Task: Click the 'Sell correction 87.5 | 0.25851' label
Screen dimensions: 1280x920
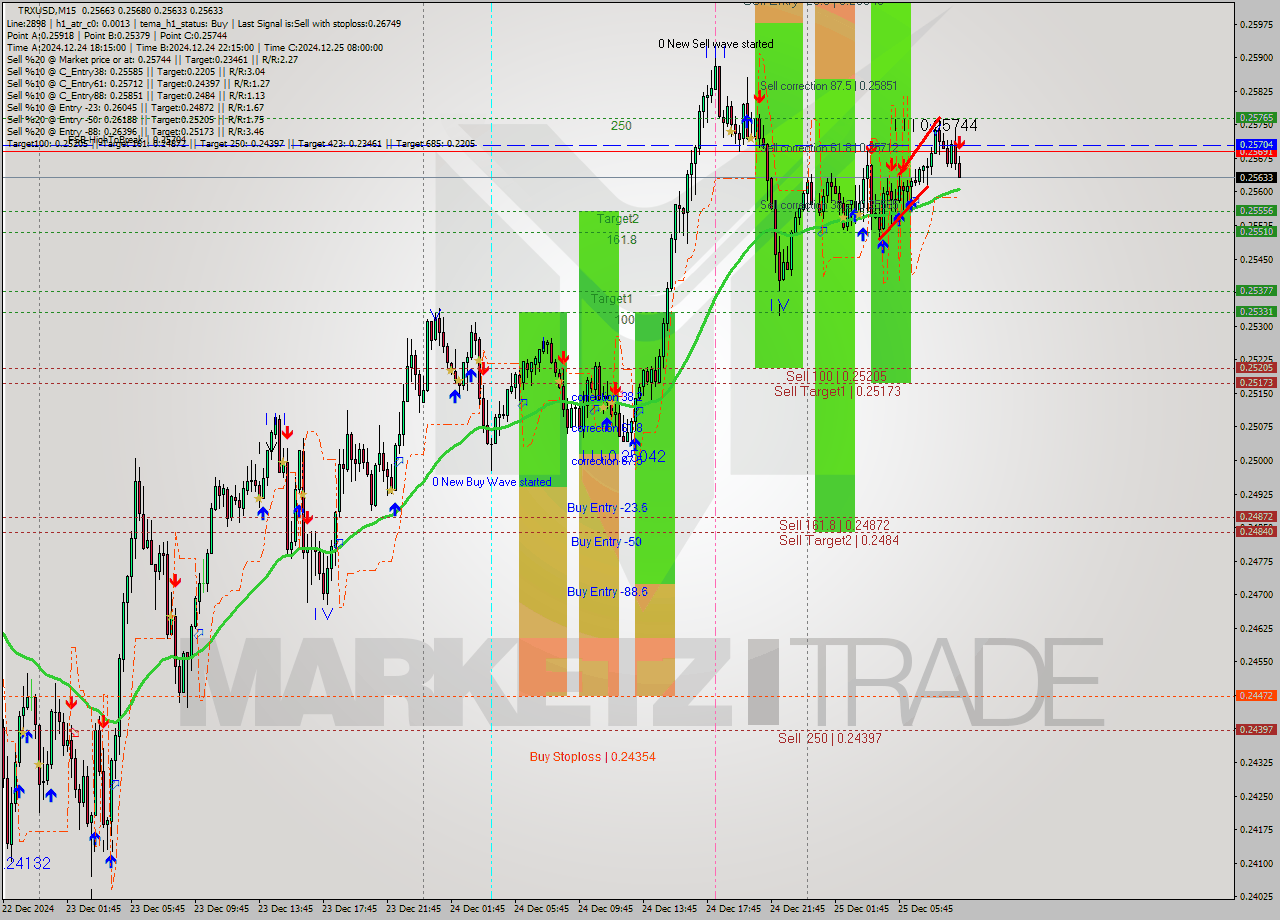Action: pos(829,86)
